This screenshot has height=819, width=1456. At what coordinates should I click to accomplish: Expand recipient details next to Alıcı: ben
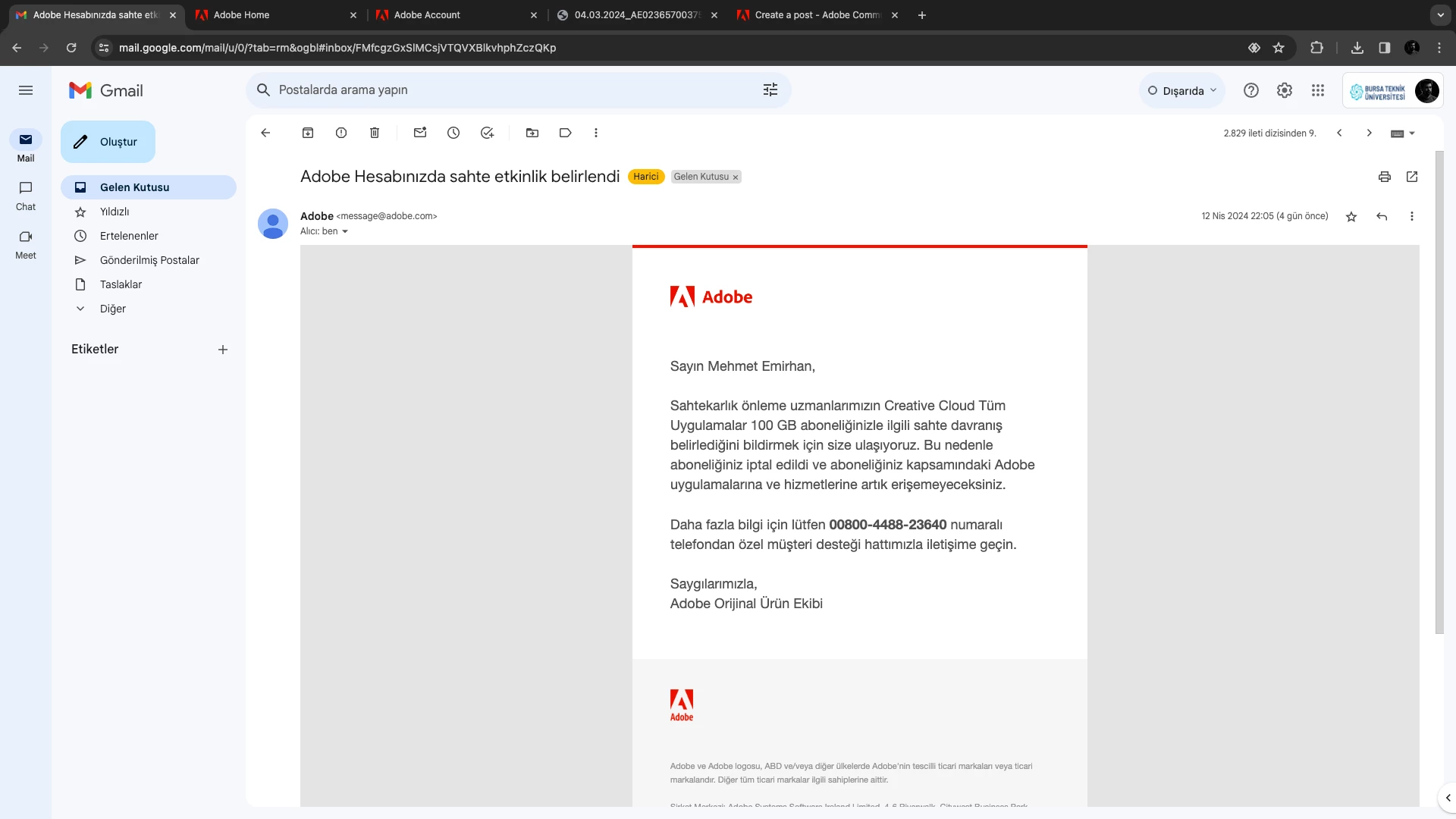click(345, 232)
